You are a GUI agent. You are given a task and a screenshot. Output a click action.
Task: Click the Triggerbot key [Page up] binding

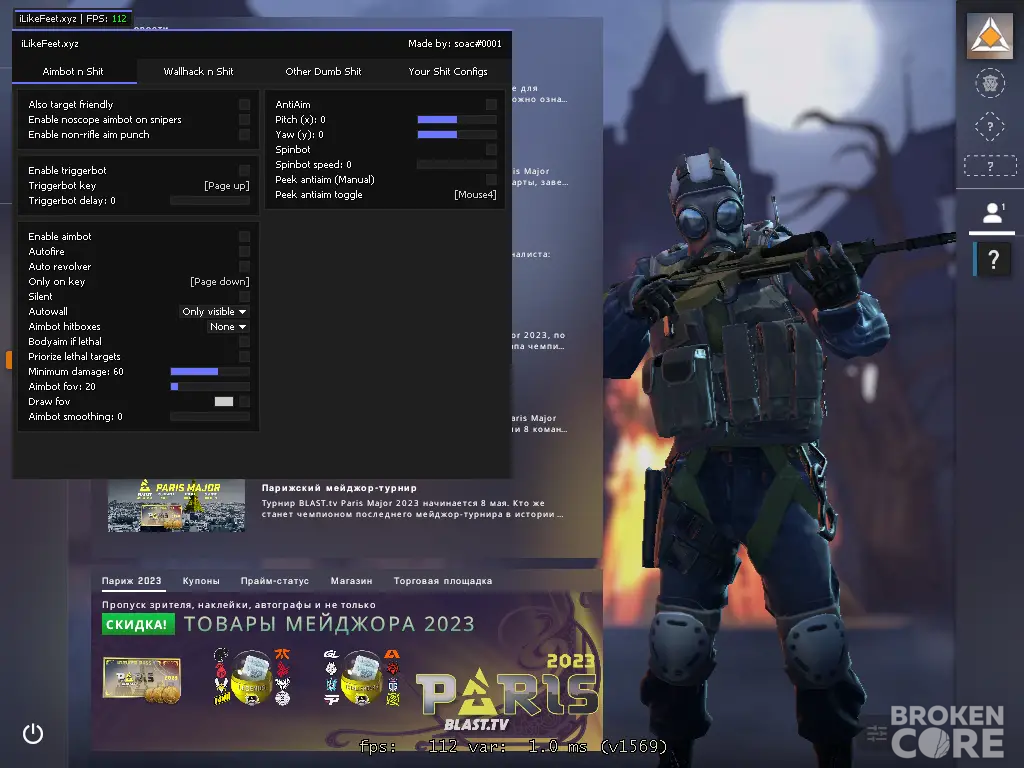tap(227, 185)
